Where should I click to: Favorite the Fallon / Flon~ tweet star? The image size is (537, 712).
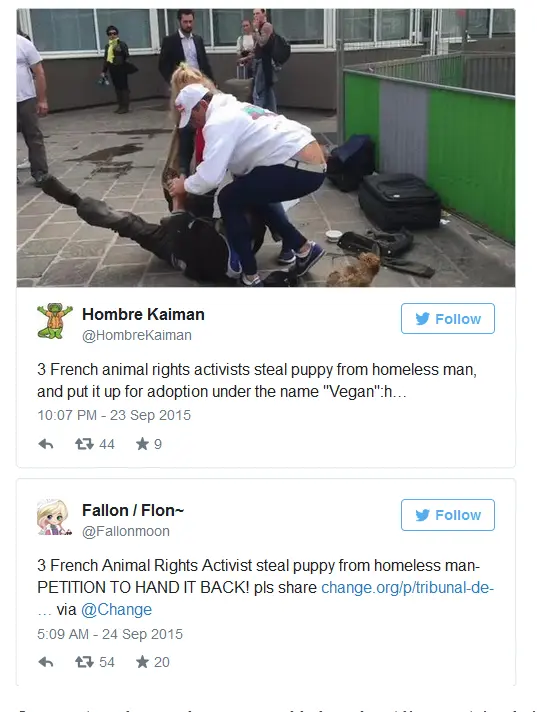pos(142,662)
